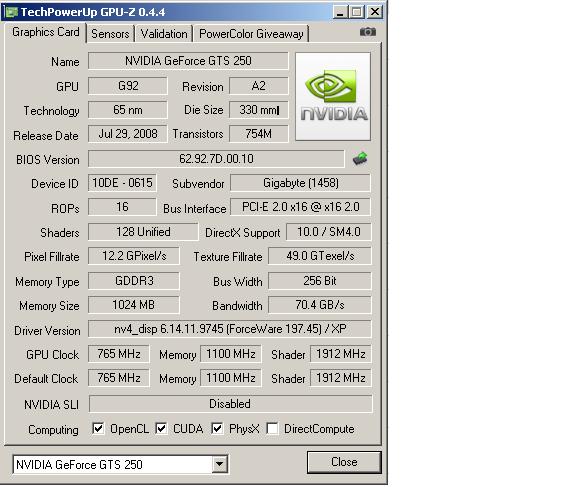
Task: Click the Bus Width field 256 Bit
Action: (x=320, y=281)
